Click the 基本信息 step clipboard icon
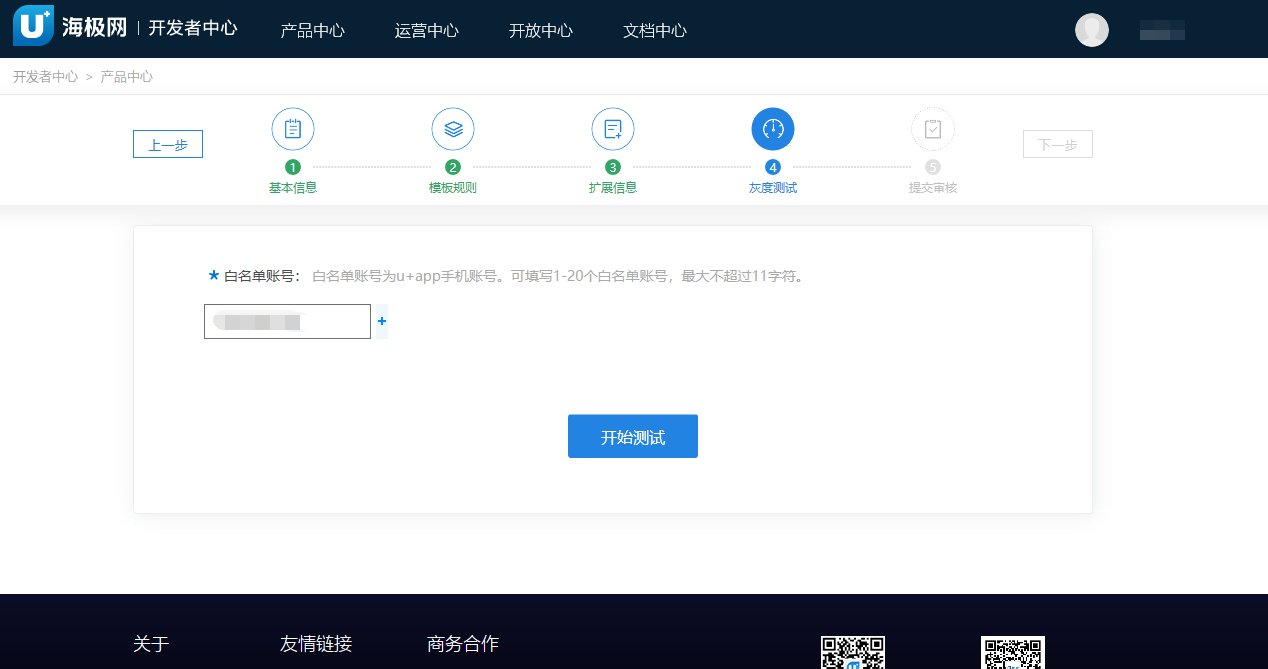 point(293,129)
